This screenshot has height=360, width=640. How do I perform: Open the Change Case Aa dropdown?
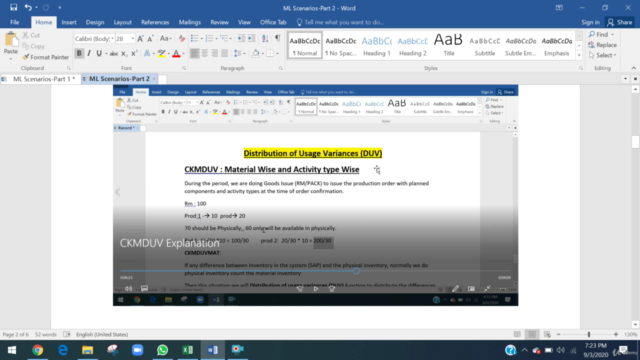(x=165, y=39)
